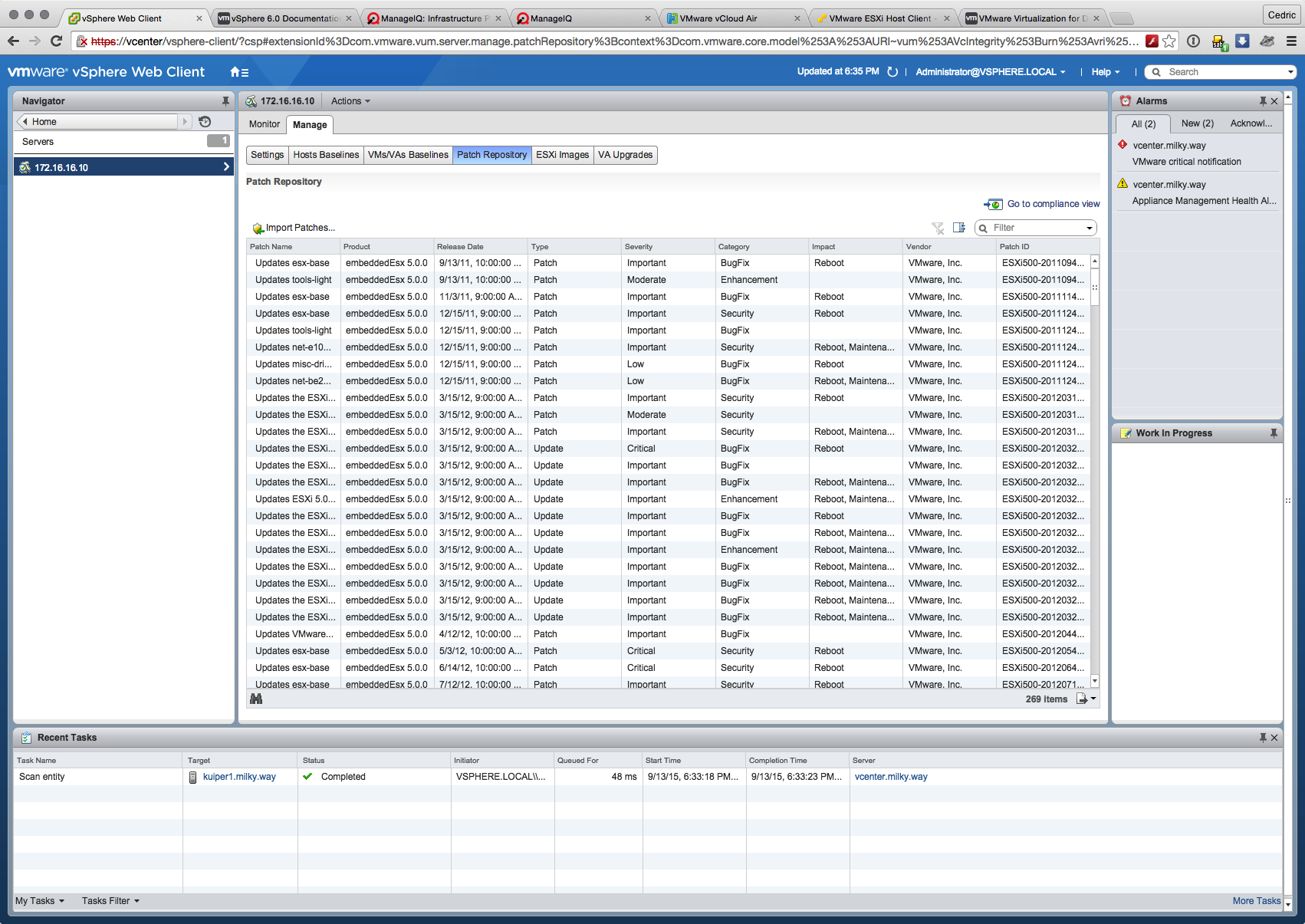This screenshot has width=1305, height=924.
Task: Click the vSphere home menu icon
Action: point(238,72)
